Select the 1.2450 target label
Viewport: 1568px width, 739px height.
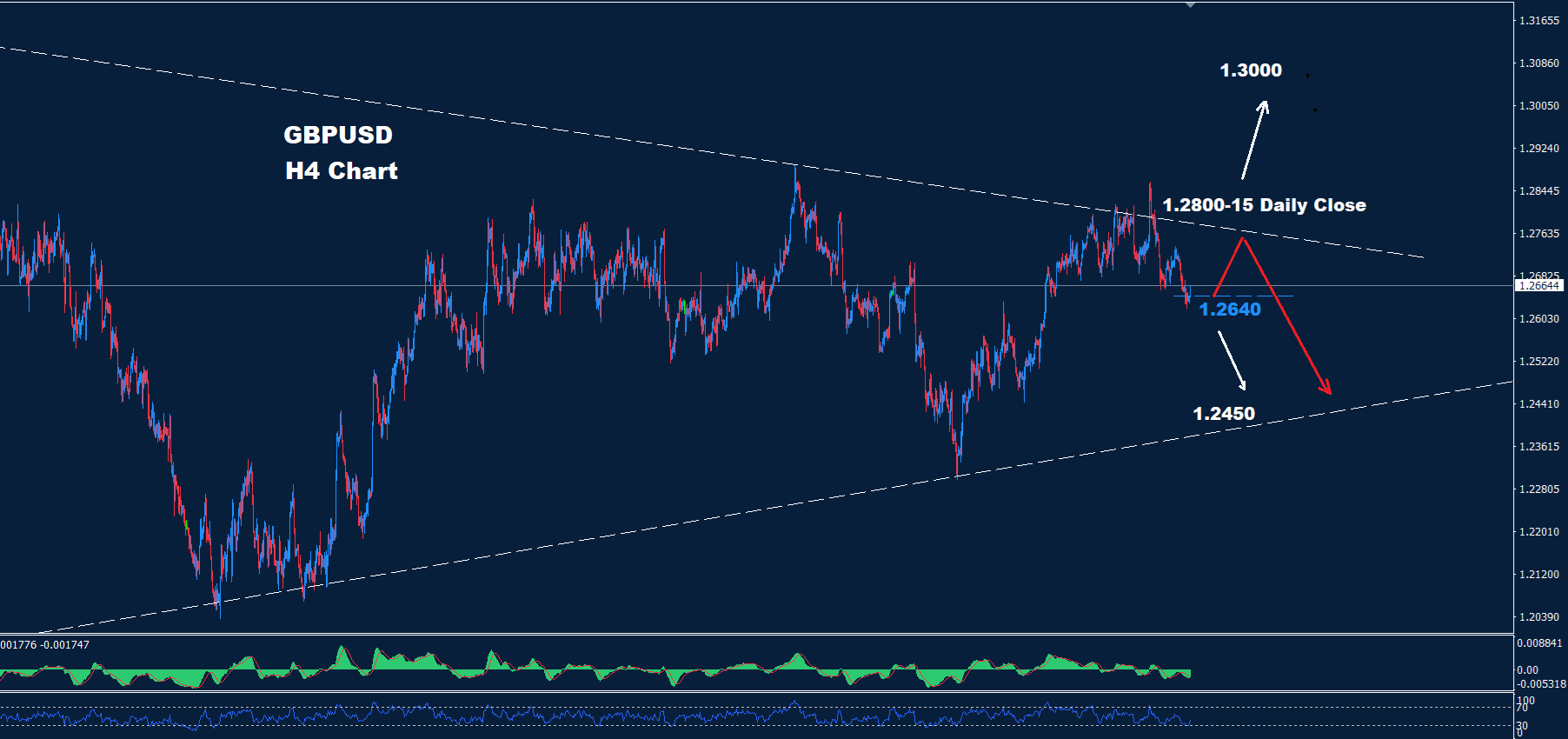tap(1223, 414)
